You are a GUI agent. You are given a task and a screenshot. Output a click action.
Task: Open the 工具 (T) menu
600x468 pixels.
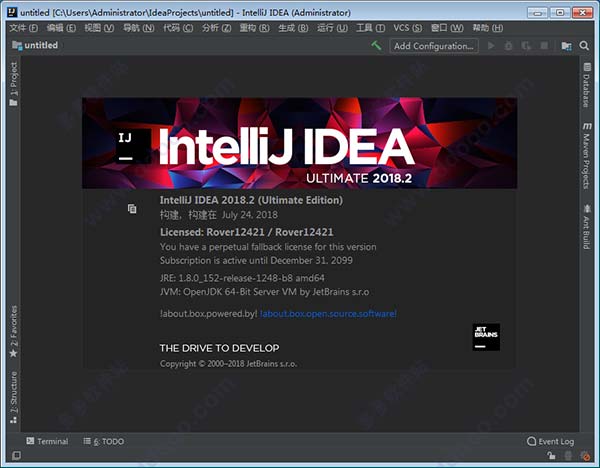click(370, 28)
